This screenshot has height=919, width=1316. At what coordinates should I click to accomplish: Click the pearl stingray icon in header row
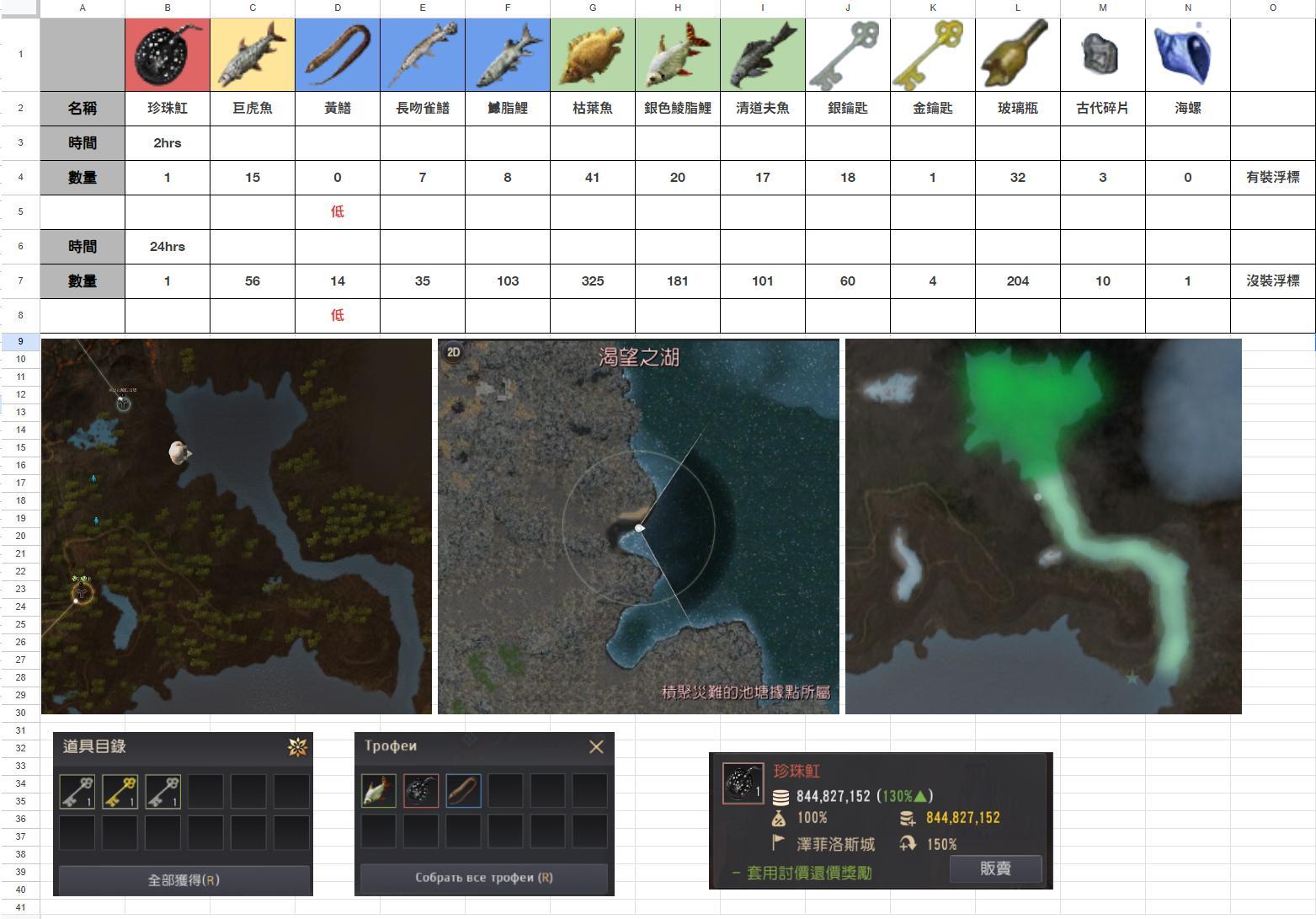(x=167, y=55)
